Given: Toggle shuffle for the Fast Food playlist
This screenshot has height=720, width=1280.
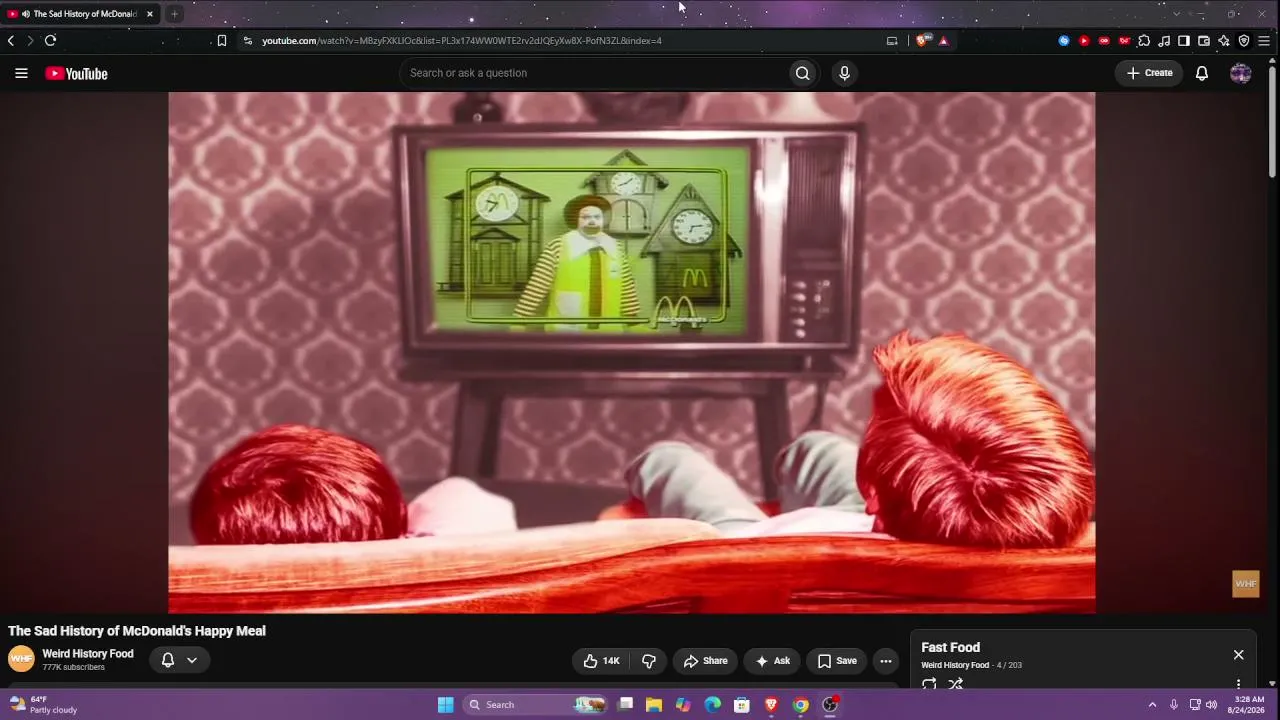Looking at the screenshot, I should [x=956, y=684].
